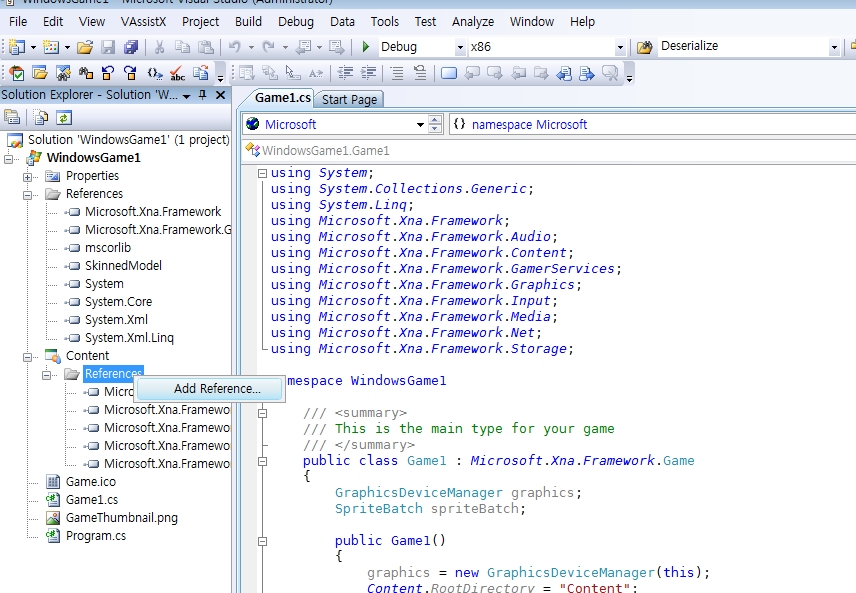Image resolution: width=856 pixels, height=593 pixels.
Task: Click the namespace Microsoft members box
Action: [x=652, y=124]
